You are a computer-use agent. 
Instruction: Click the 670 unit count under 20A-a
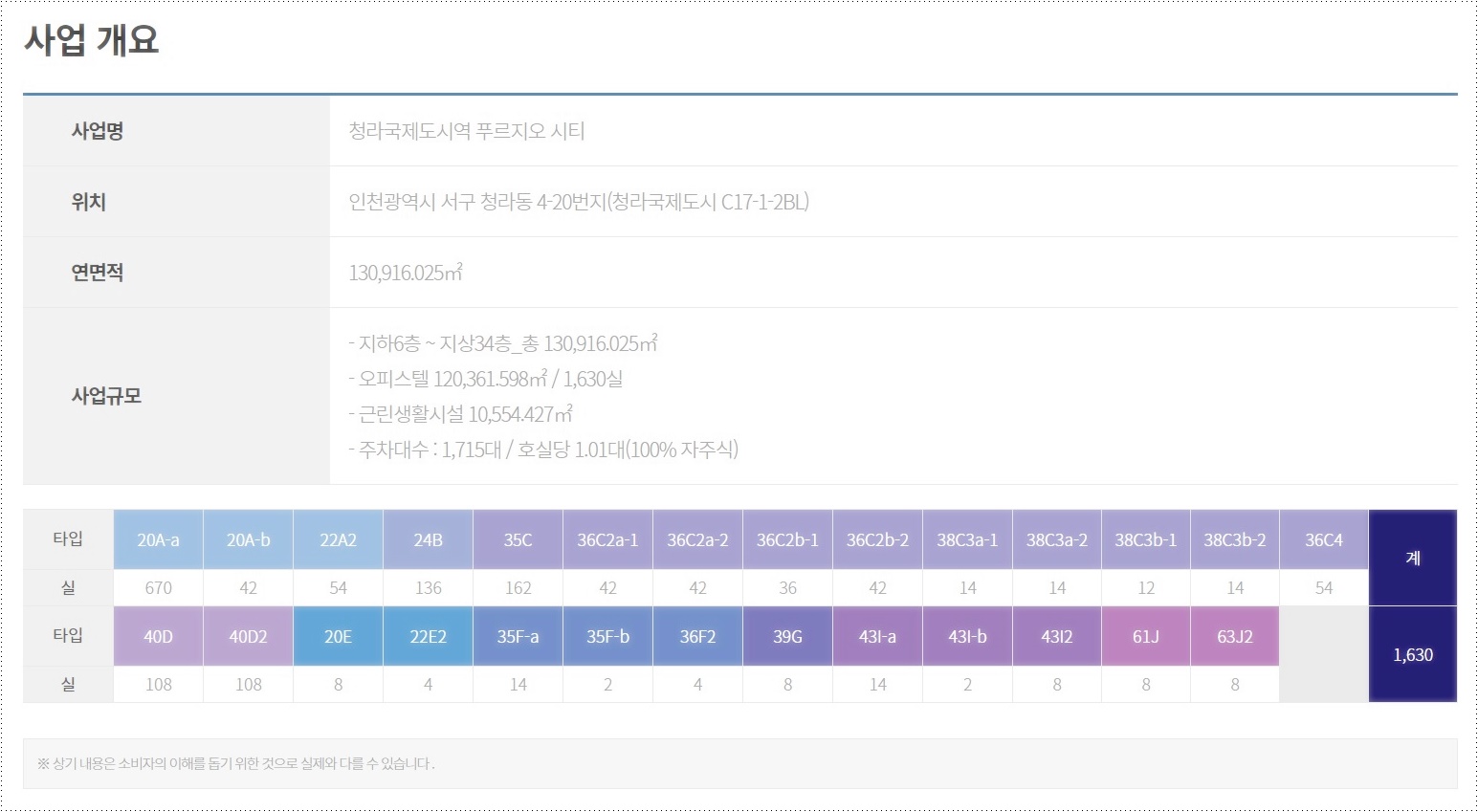pos(159,588)
